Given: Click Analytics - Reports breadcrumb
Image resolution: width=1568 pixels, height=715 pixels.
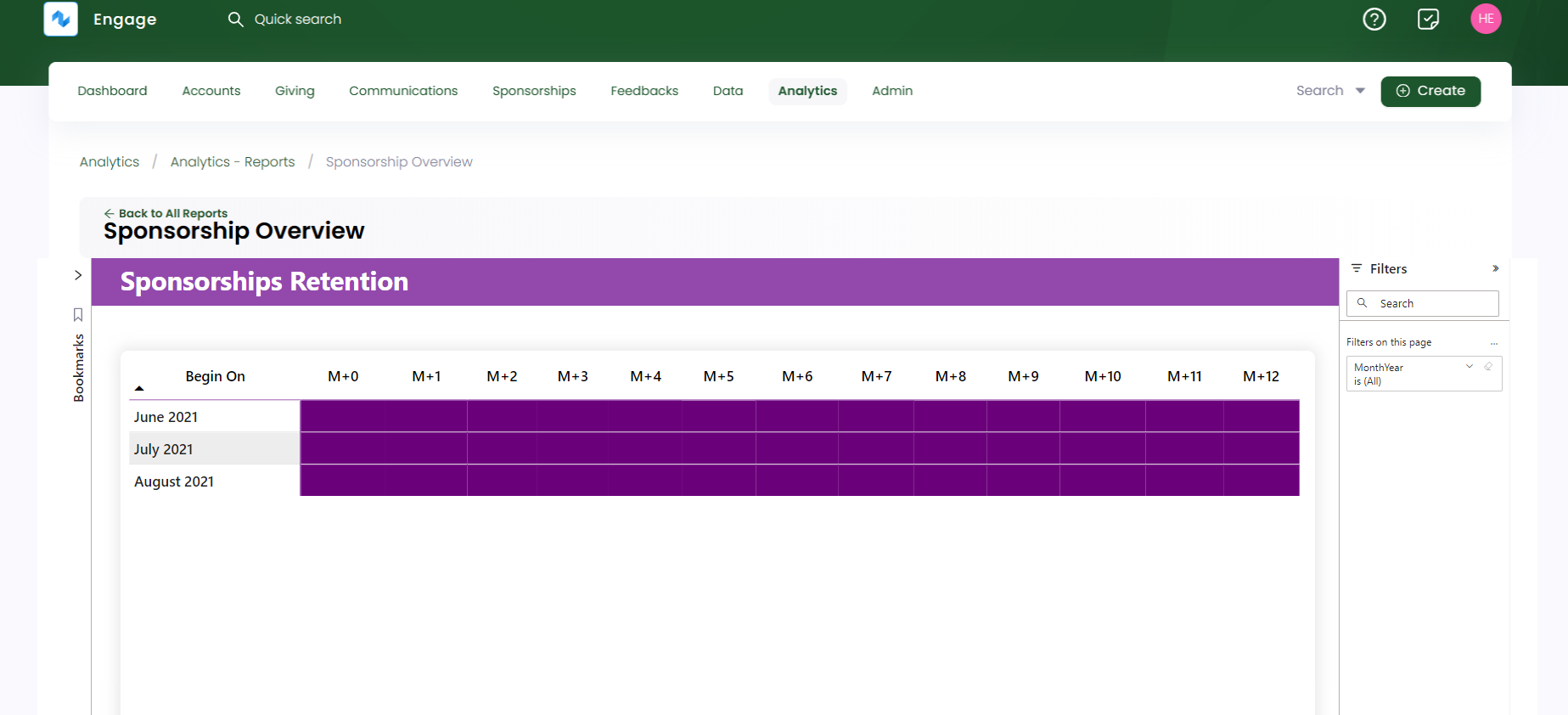Looking at the screenshot, I should coord(233,161).
